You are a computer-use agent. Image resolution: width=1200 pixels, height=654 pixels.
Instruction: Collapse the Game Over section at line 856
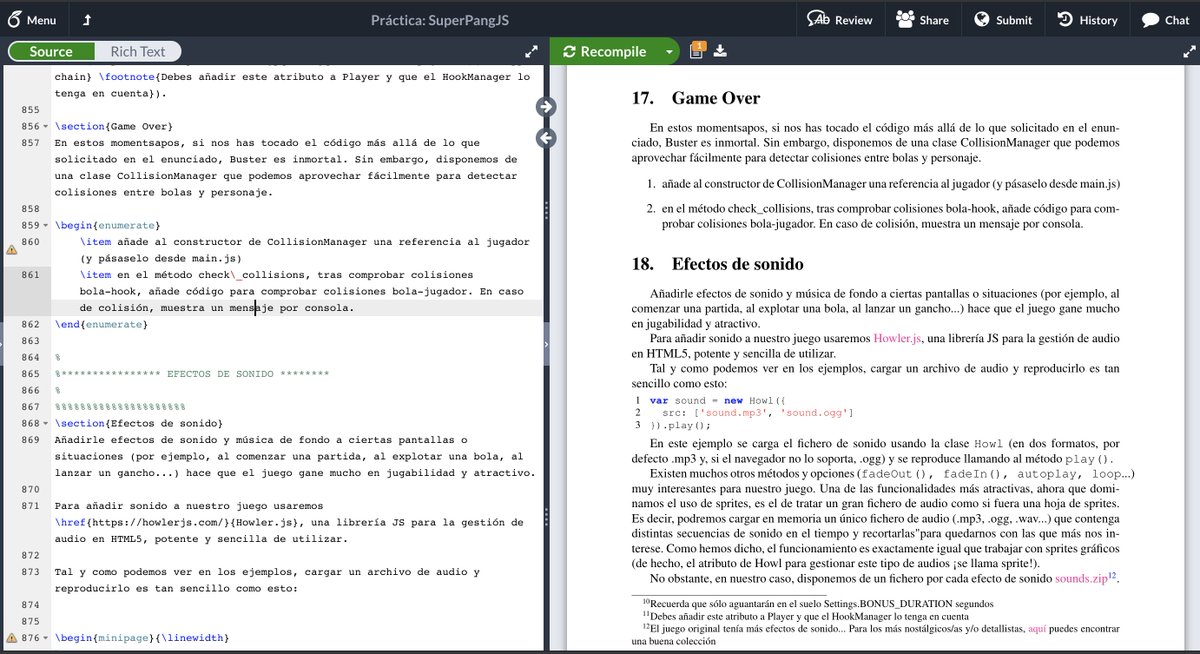click(x=45, y=127)
